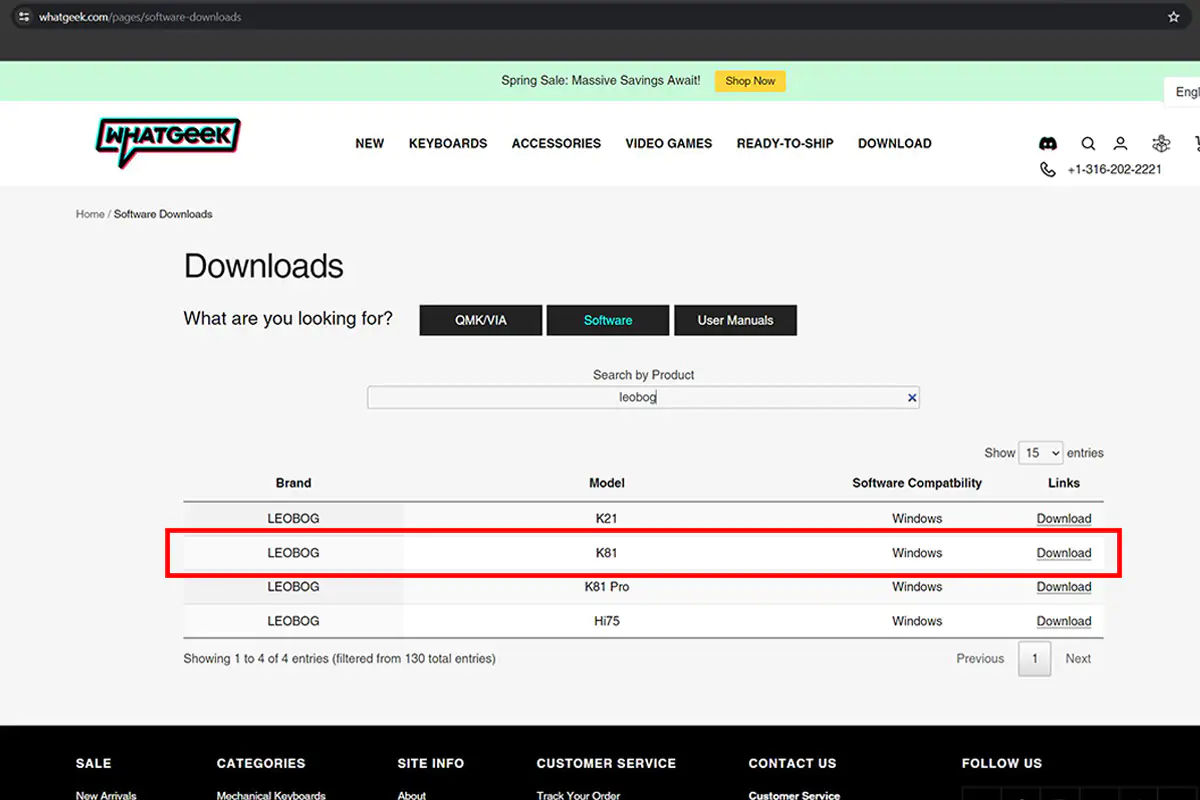This screenshot has width=1200, height=800.
Task: Open Mechanical Keyboards footer link
Action: (x=271, y=795)
